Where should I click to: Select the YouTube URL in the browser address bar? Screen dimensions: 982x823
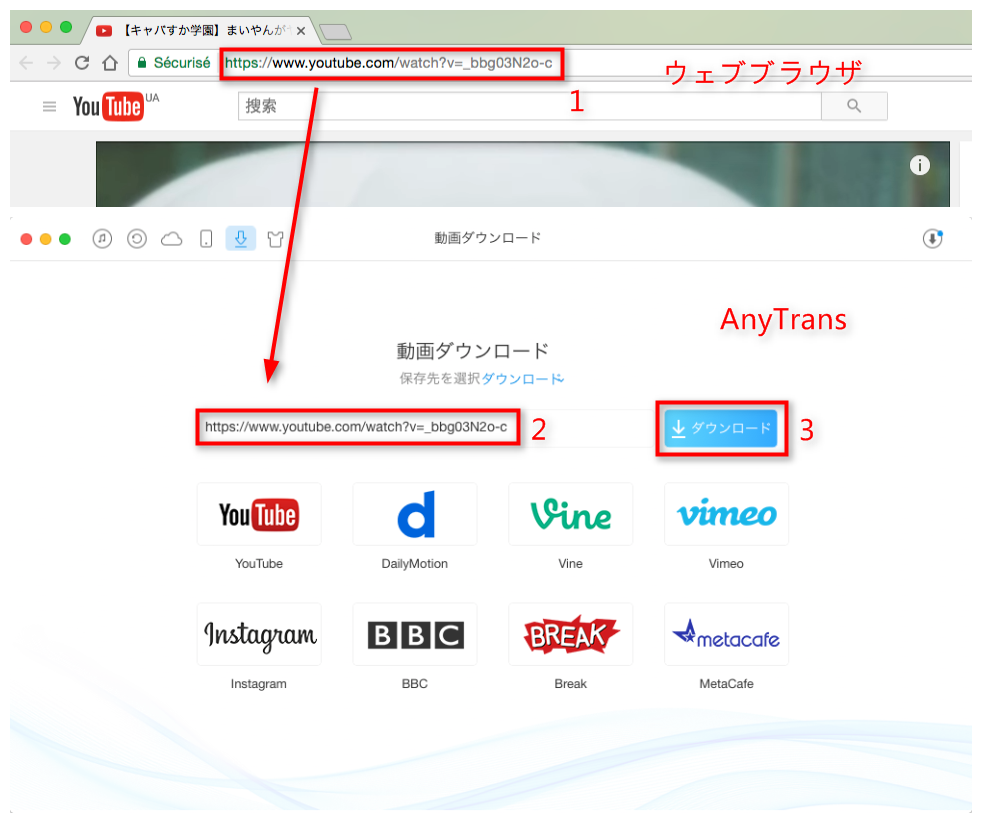[389, 63]
